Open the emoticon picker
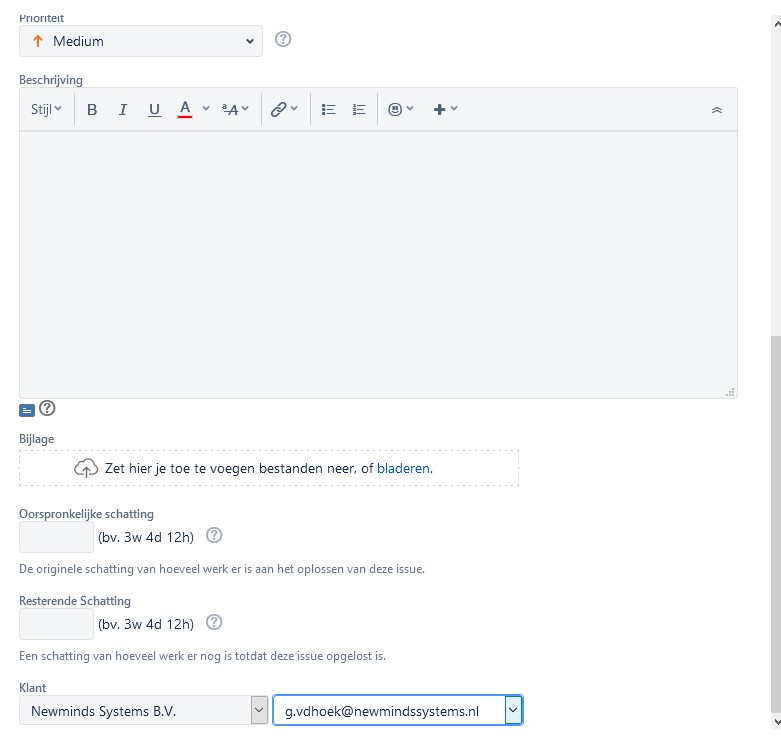 pos(400,109)
